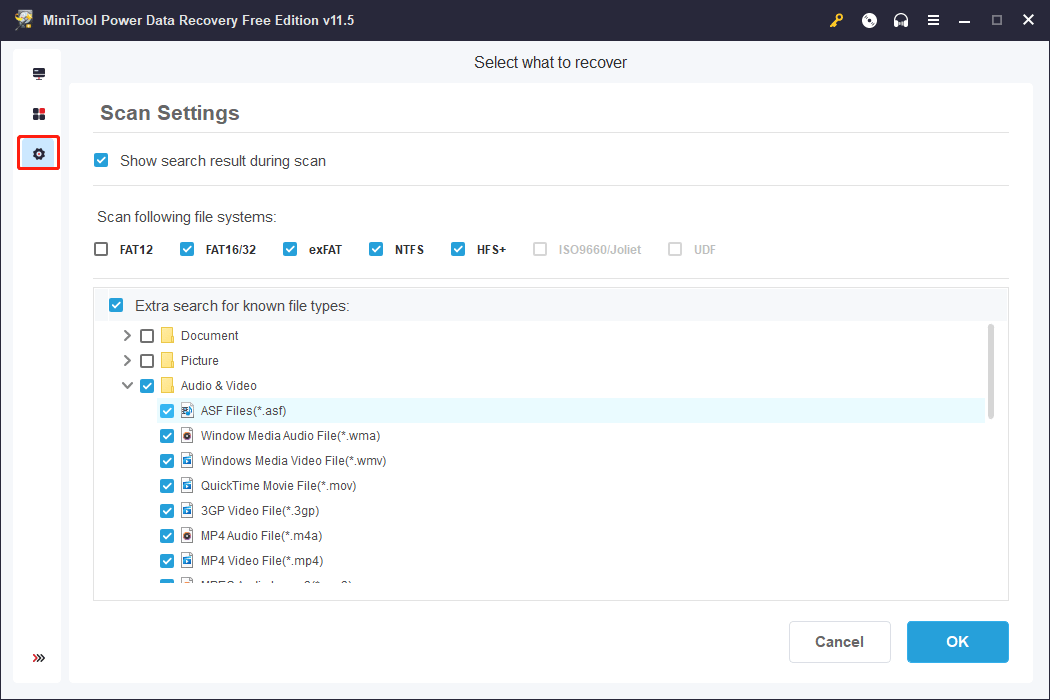Open the four-squares utilities sidebar icon

(x=39, y=114)
